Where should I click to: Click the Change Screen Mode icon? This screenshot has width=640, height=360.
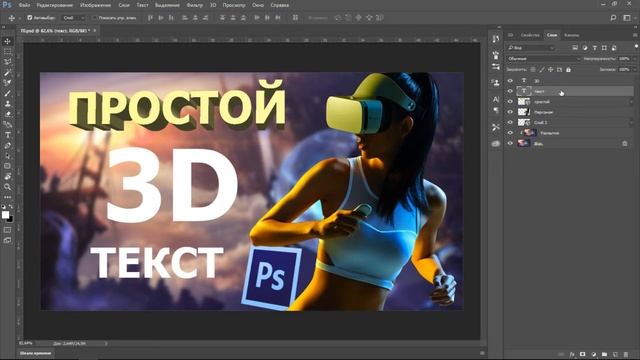point(7,240)
